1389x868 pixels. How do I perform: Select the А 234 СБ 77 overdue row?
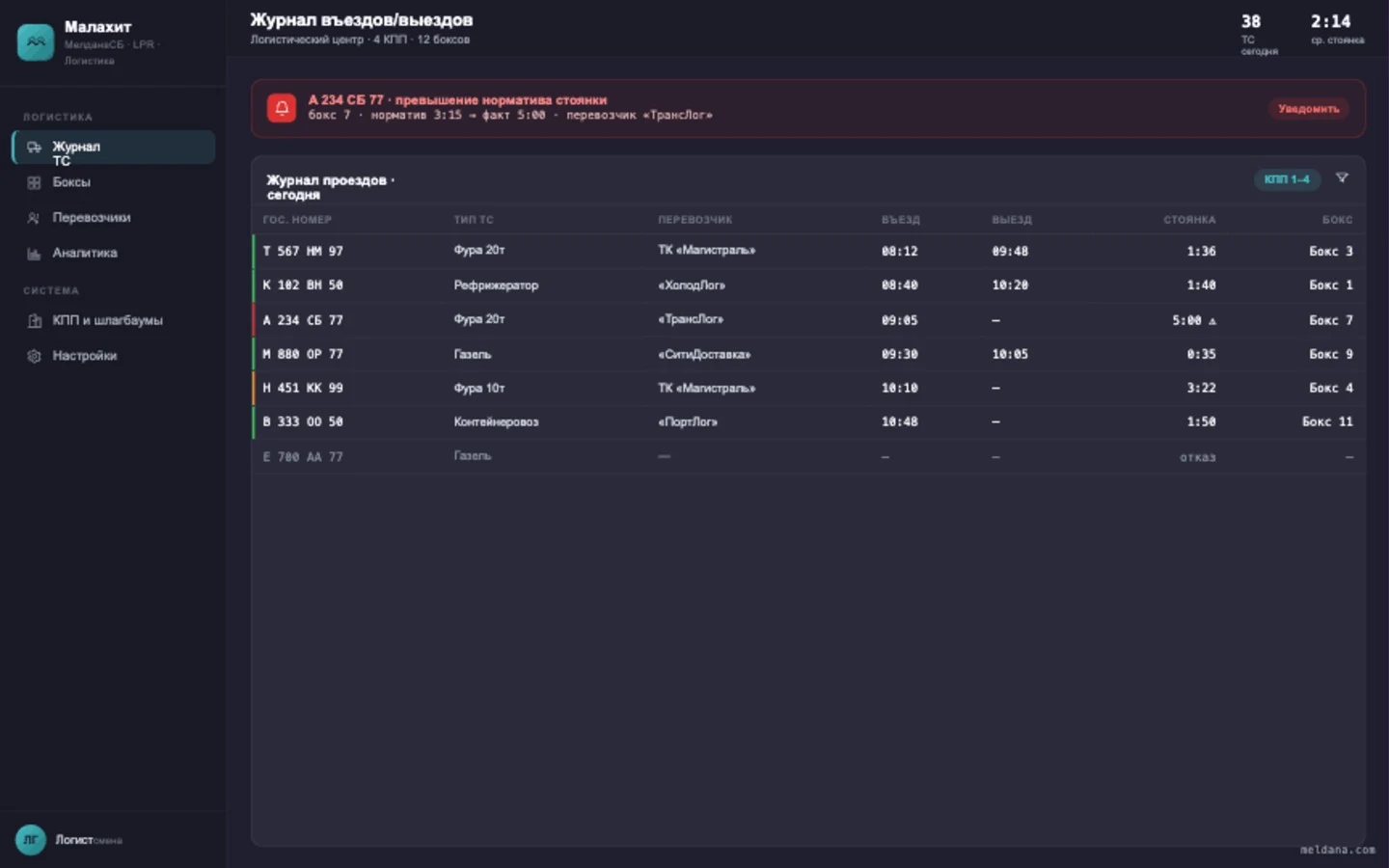point(808,319)
